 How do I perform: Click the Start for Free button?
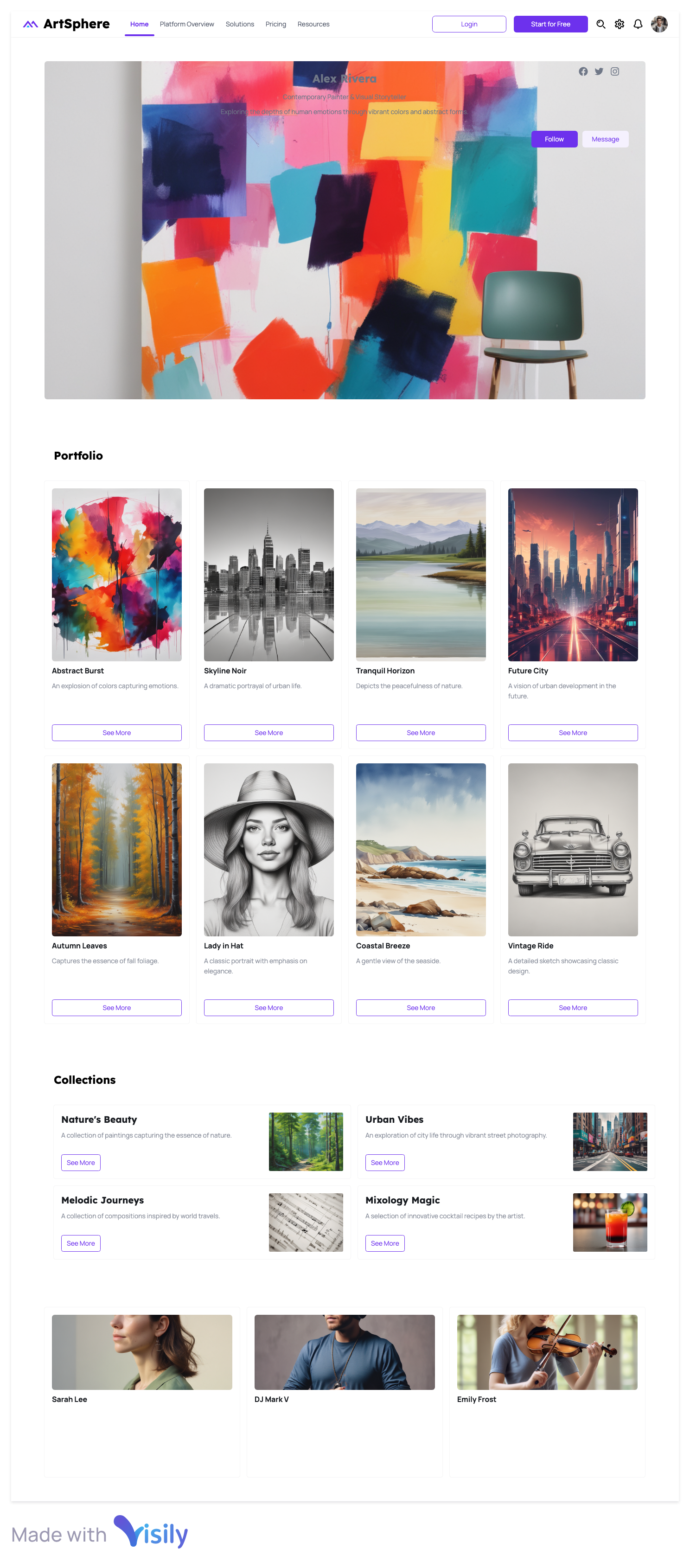click(x=550, y=24)
